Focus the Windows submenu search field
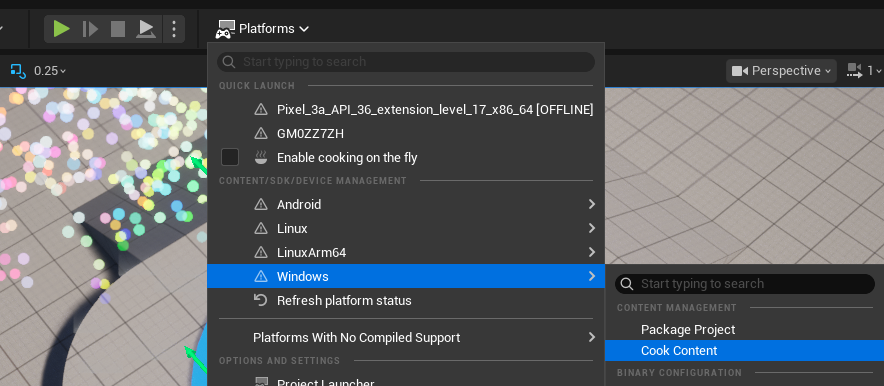This screenshot has height=386, width=884. coord(745,284)
